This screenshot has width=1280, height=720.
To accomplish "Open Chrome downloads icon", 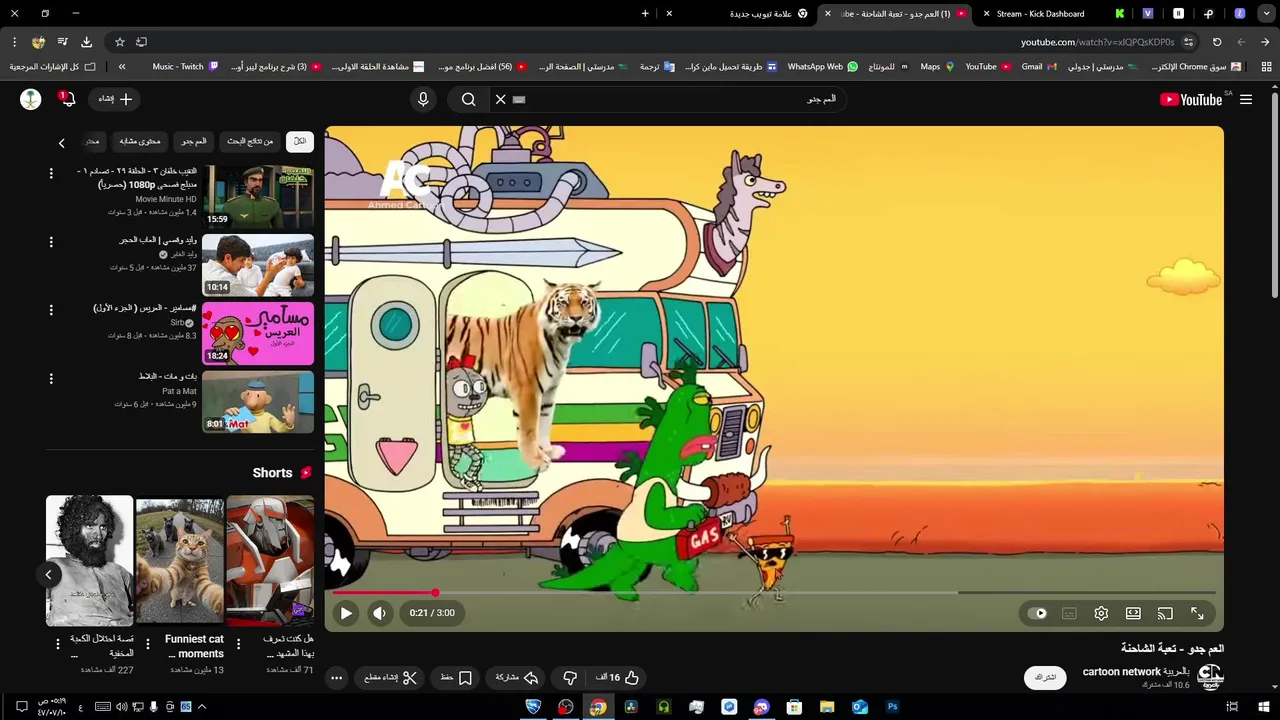I will point(86,42).
